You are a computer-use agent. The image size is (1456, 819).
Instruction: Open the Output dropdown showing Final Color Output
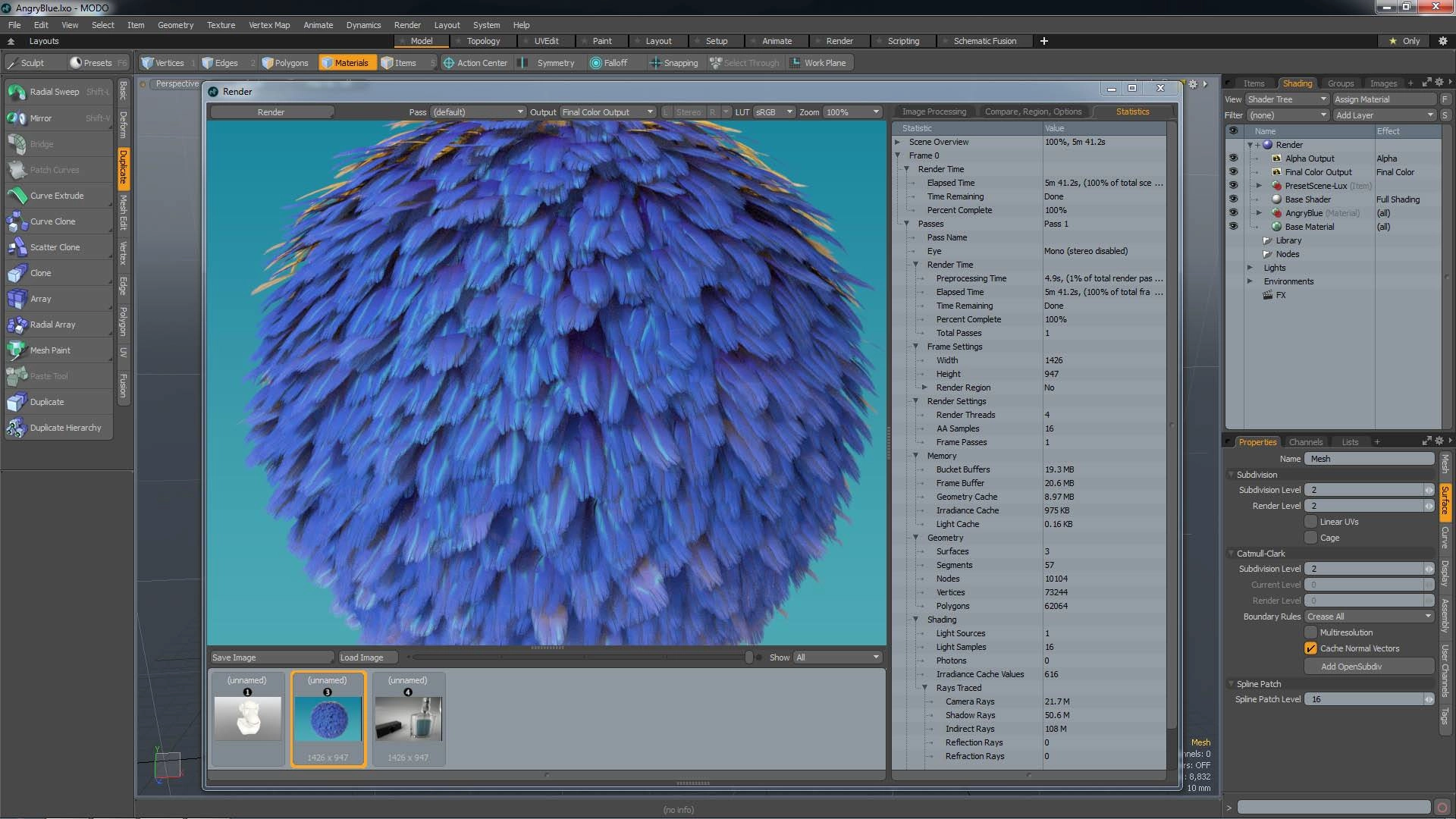click(607, 112)
